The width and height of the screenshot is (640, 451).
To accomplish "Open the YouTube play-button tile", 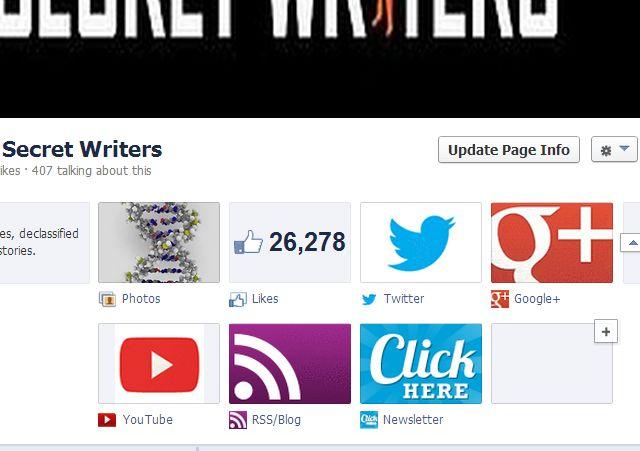I will (x=159, y=364).
